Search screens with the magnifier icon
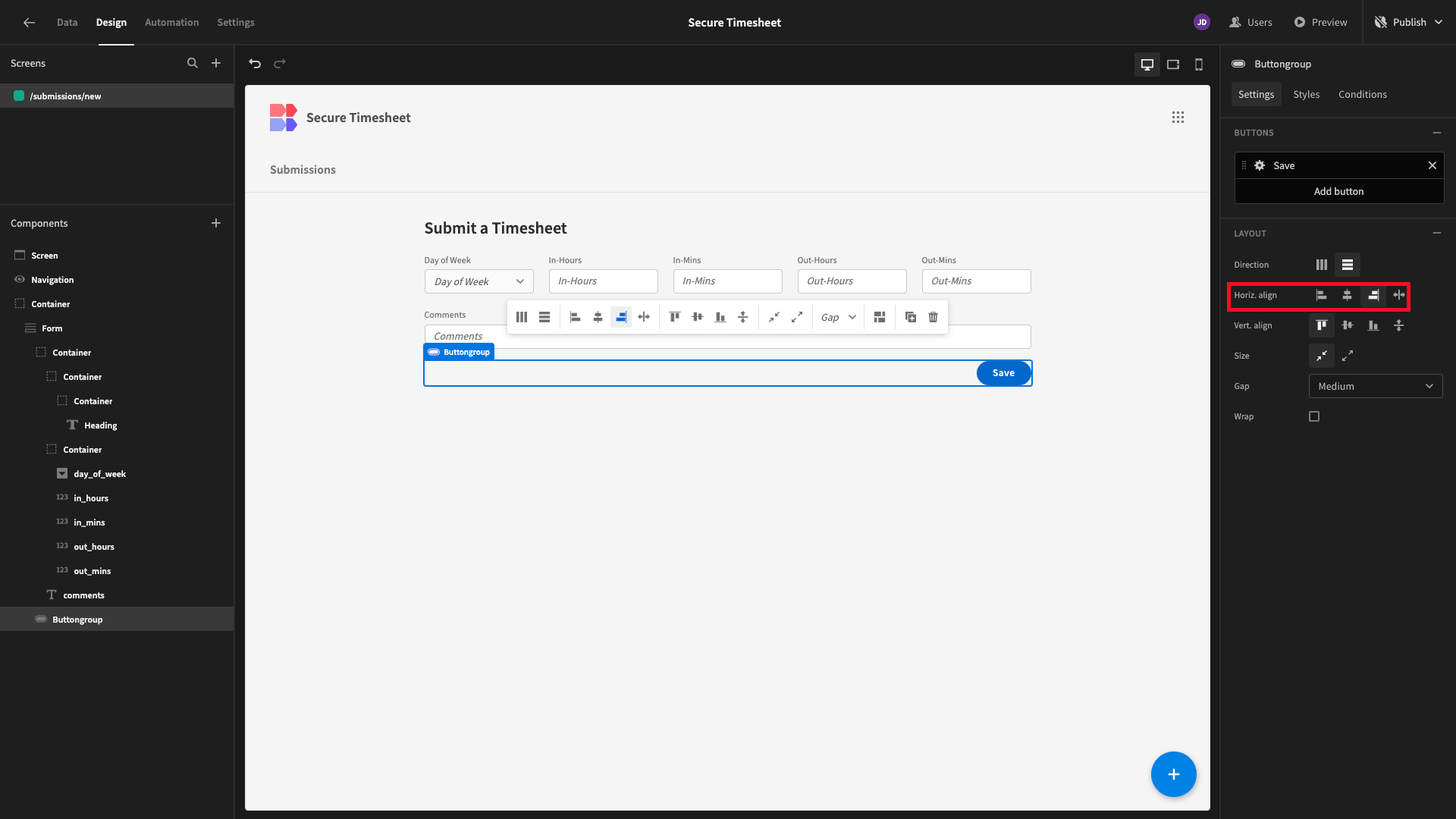 tap(193, 64)
